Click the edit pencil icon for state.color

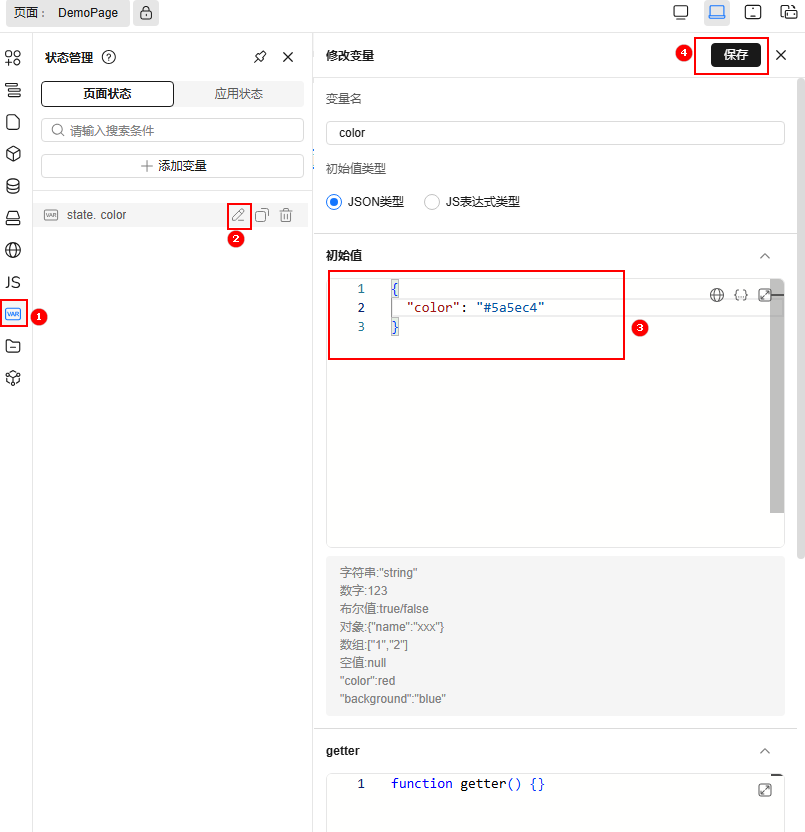(238, 215)
